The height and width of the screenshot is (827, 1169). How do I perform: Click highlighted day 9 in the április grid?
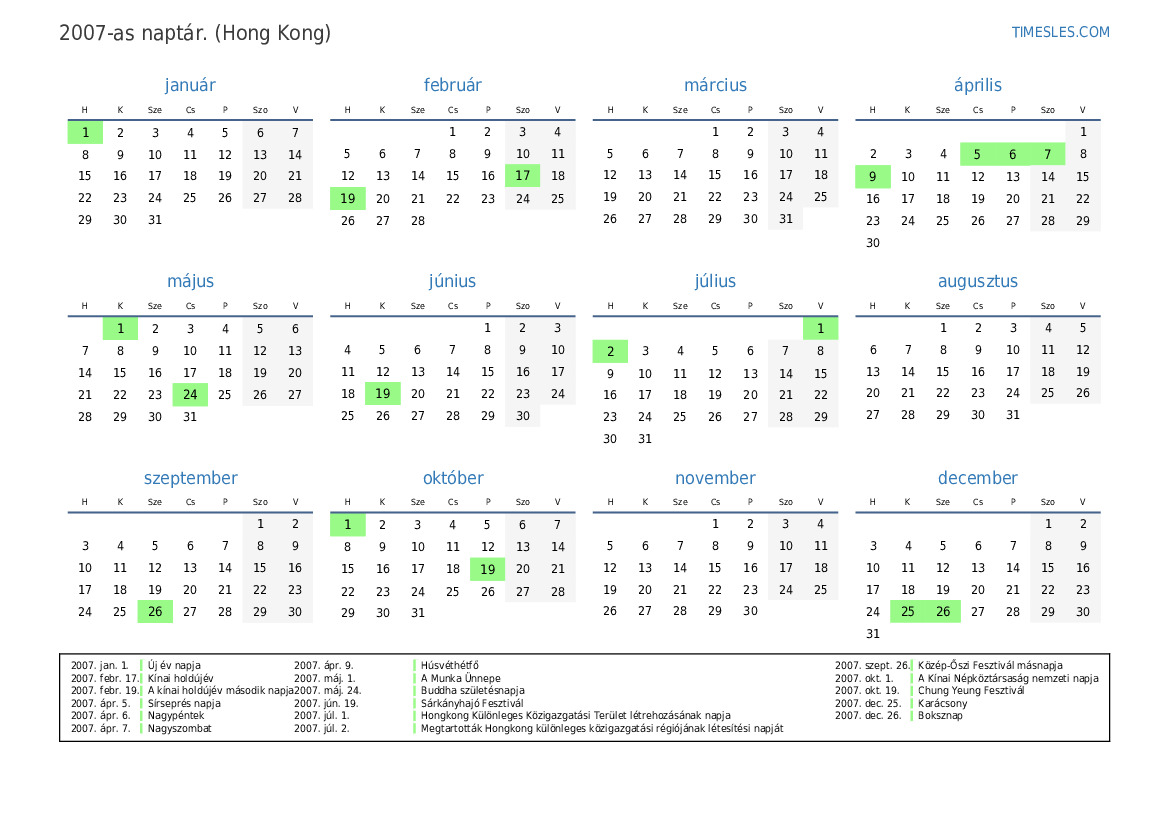click(872, 177)
